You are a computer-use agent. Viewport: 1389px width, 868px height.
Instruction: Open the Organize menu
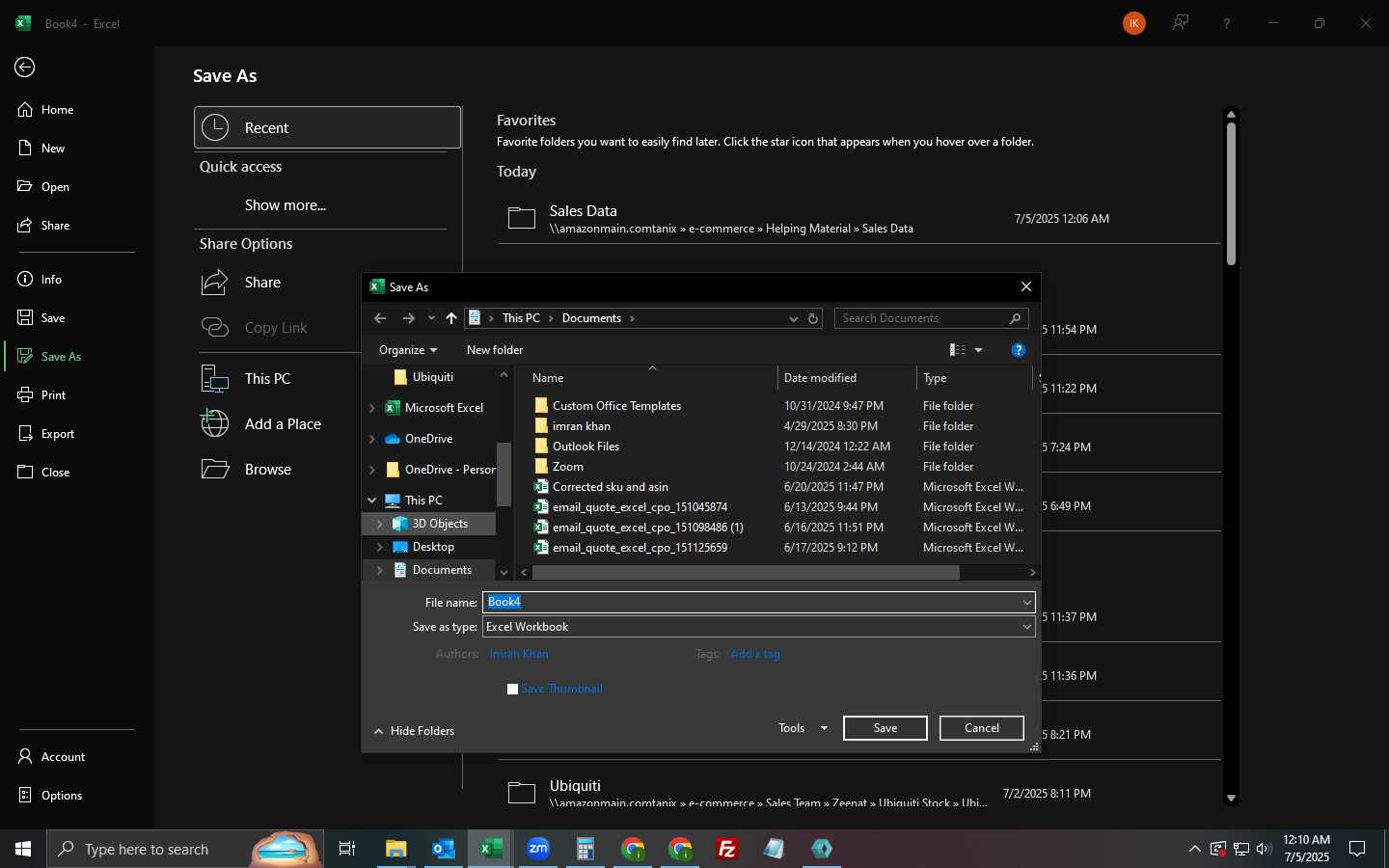(x=408, y=350)
